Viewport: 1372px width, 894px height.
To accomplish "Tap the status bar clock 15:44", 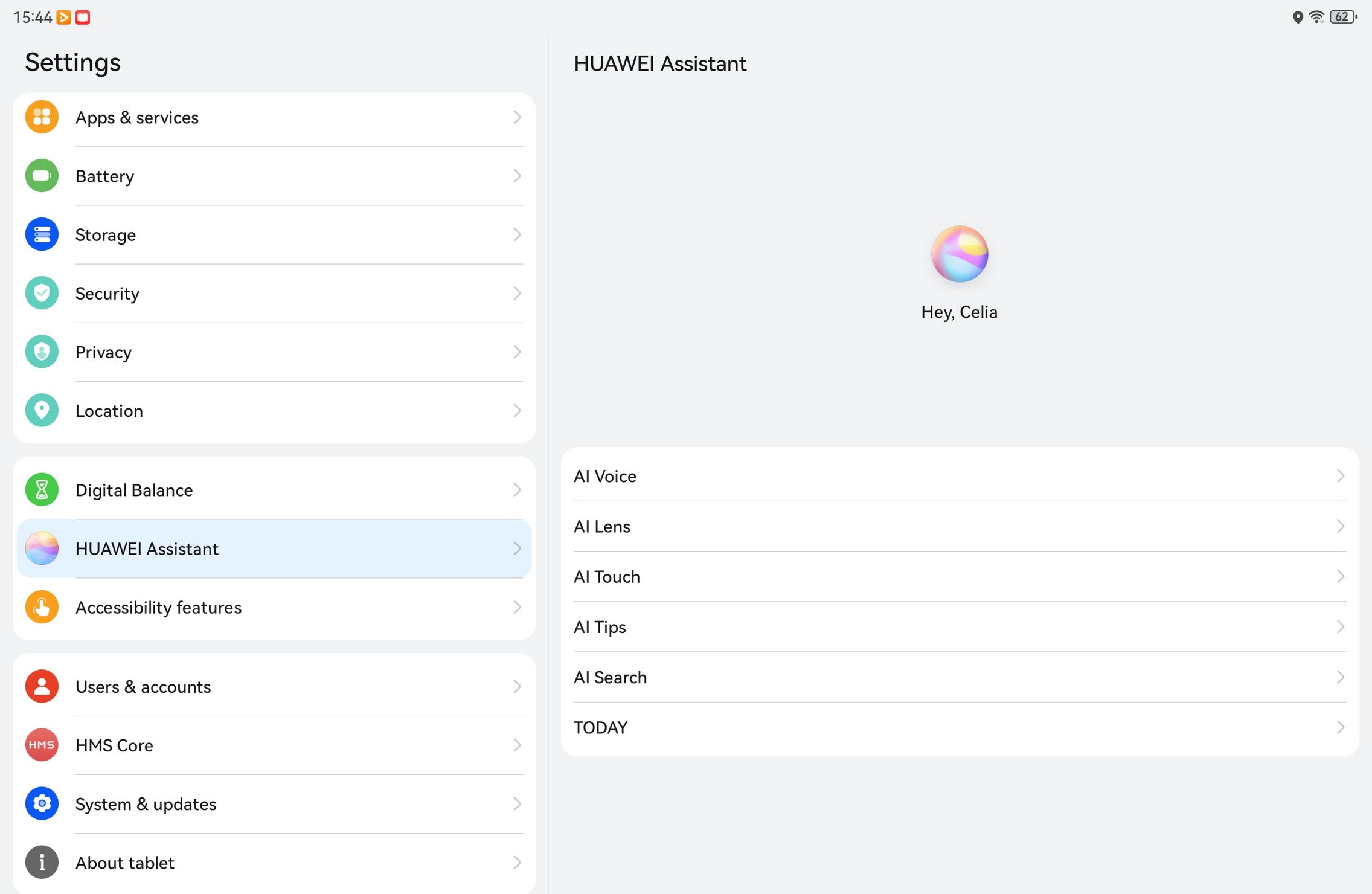I will pyautogui.click(x=33, y=18).
